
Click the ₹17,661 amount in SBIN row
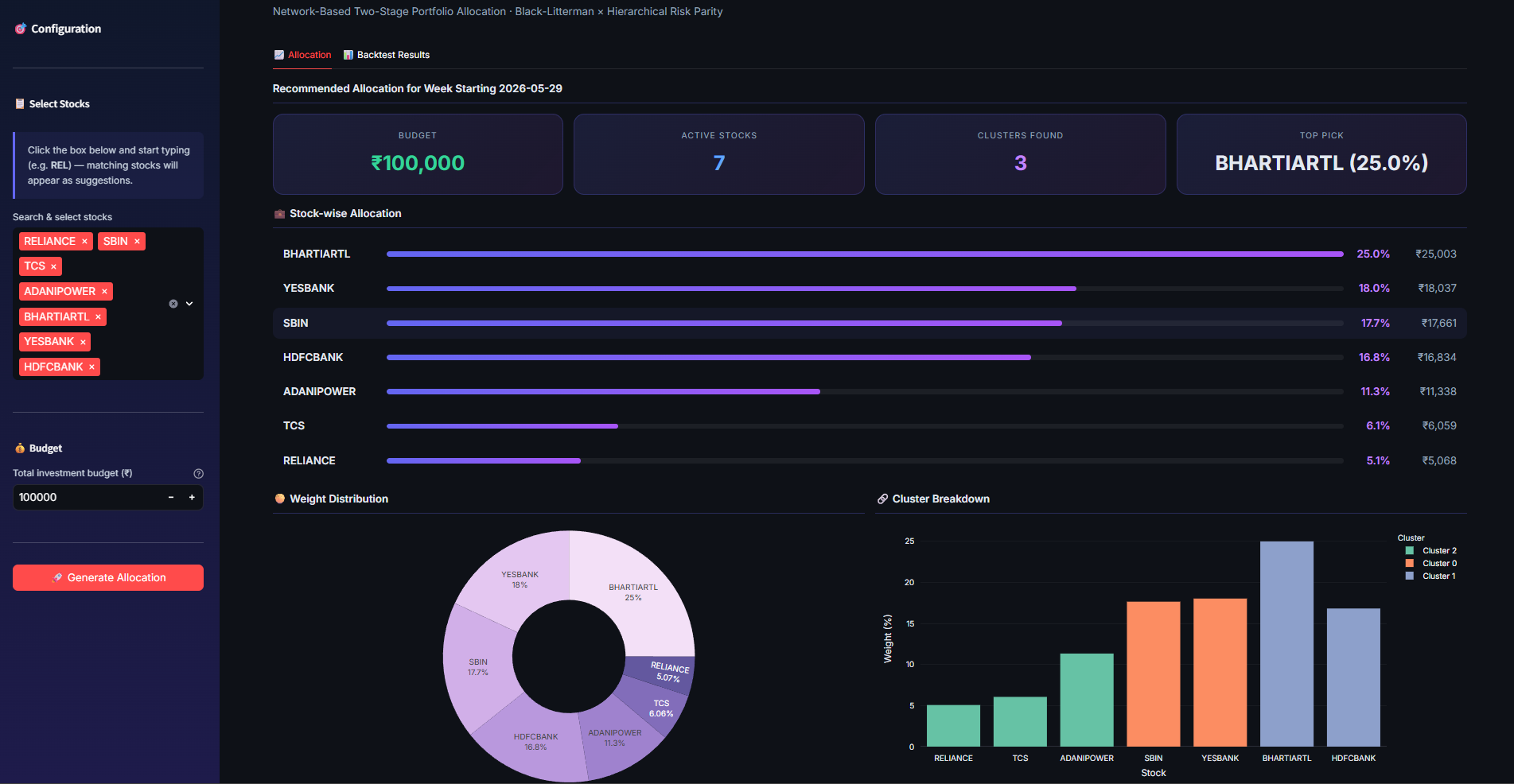point(1439,324)
